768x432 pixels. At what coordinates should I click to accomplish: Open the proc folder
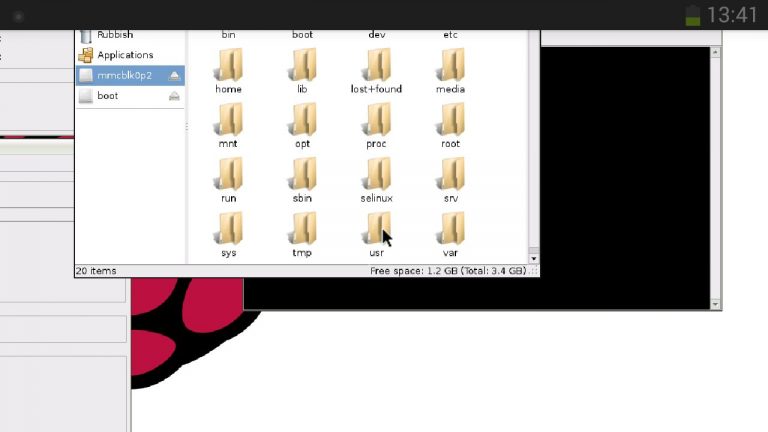click(377, 125)
